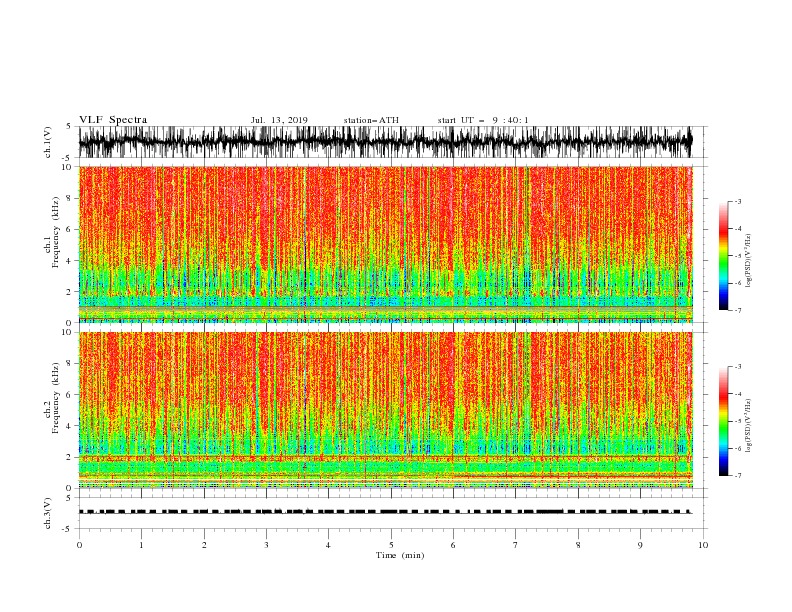Click the "4" kHz tick of ch.1
Screen dimensions: 792x612
tap(70, 261)
